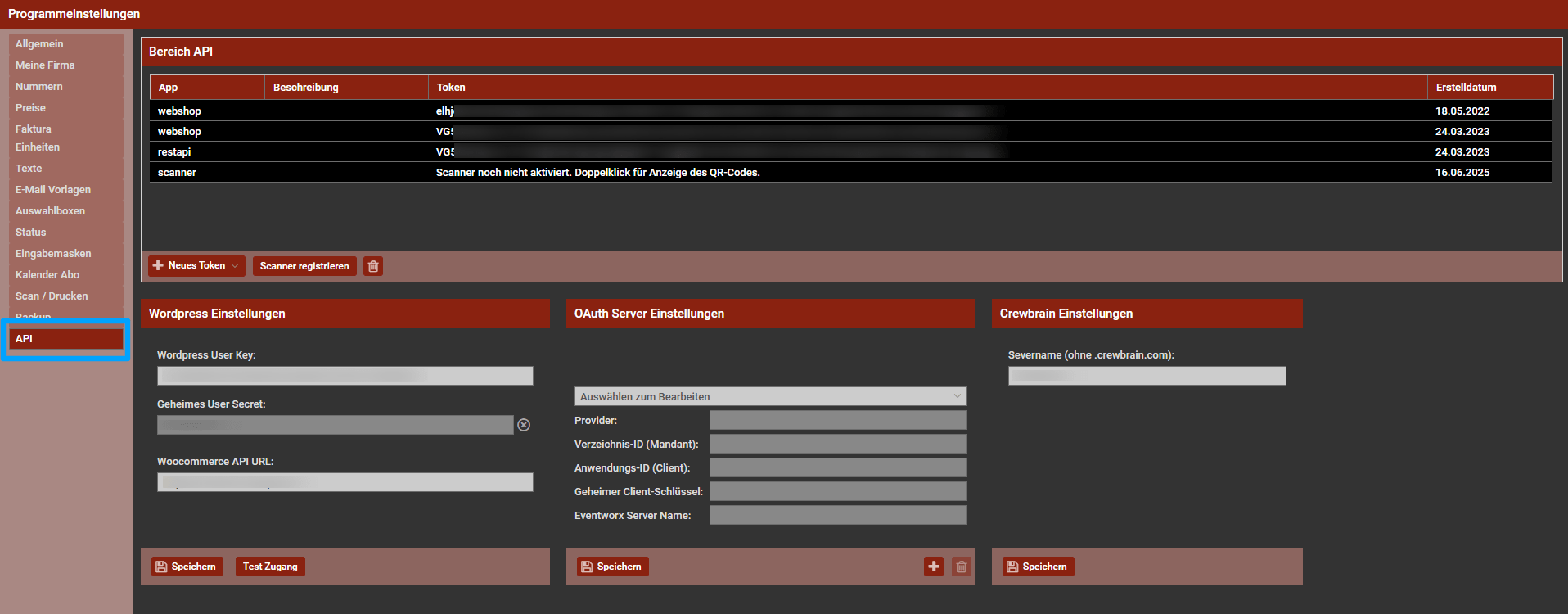Viewport: 1568px width, 614px height.
Task: Focus the Crewbrain Servername field
Action: click(1147, 376)
